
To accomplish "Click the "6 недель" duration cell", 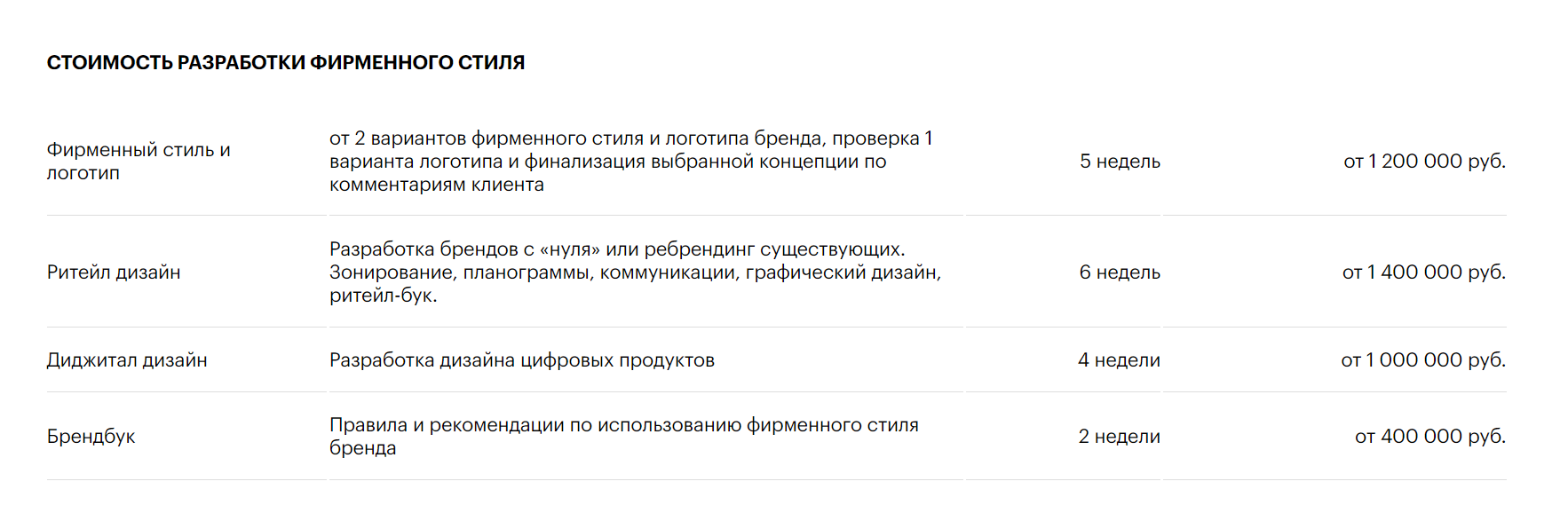I will pos(1120,272).
